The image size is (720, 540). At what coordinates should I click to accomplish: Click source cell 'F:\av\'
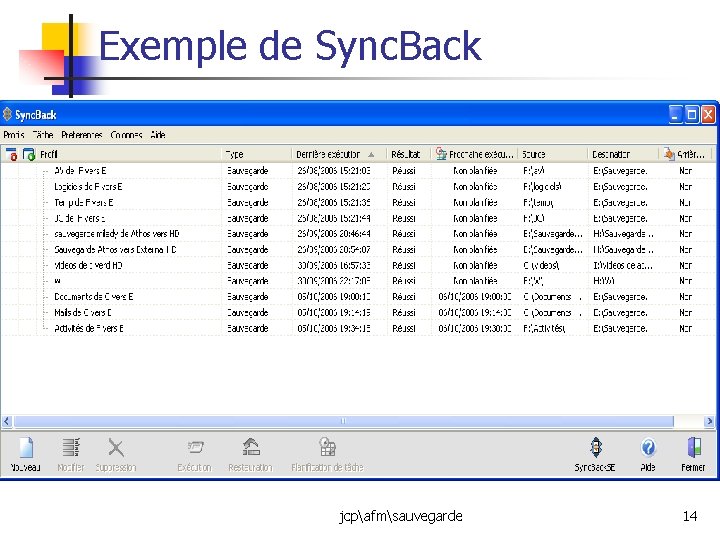[534, 171]
